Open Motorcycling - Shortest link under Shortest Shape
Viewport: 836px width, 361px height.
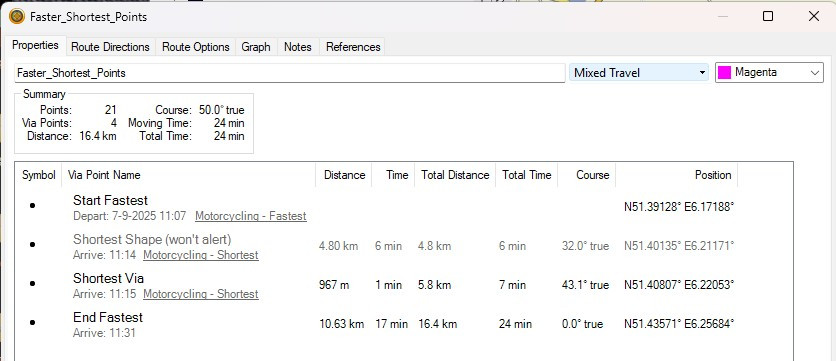coord(201,255)
